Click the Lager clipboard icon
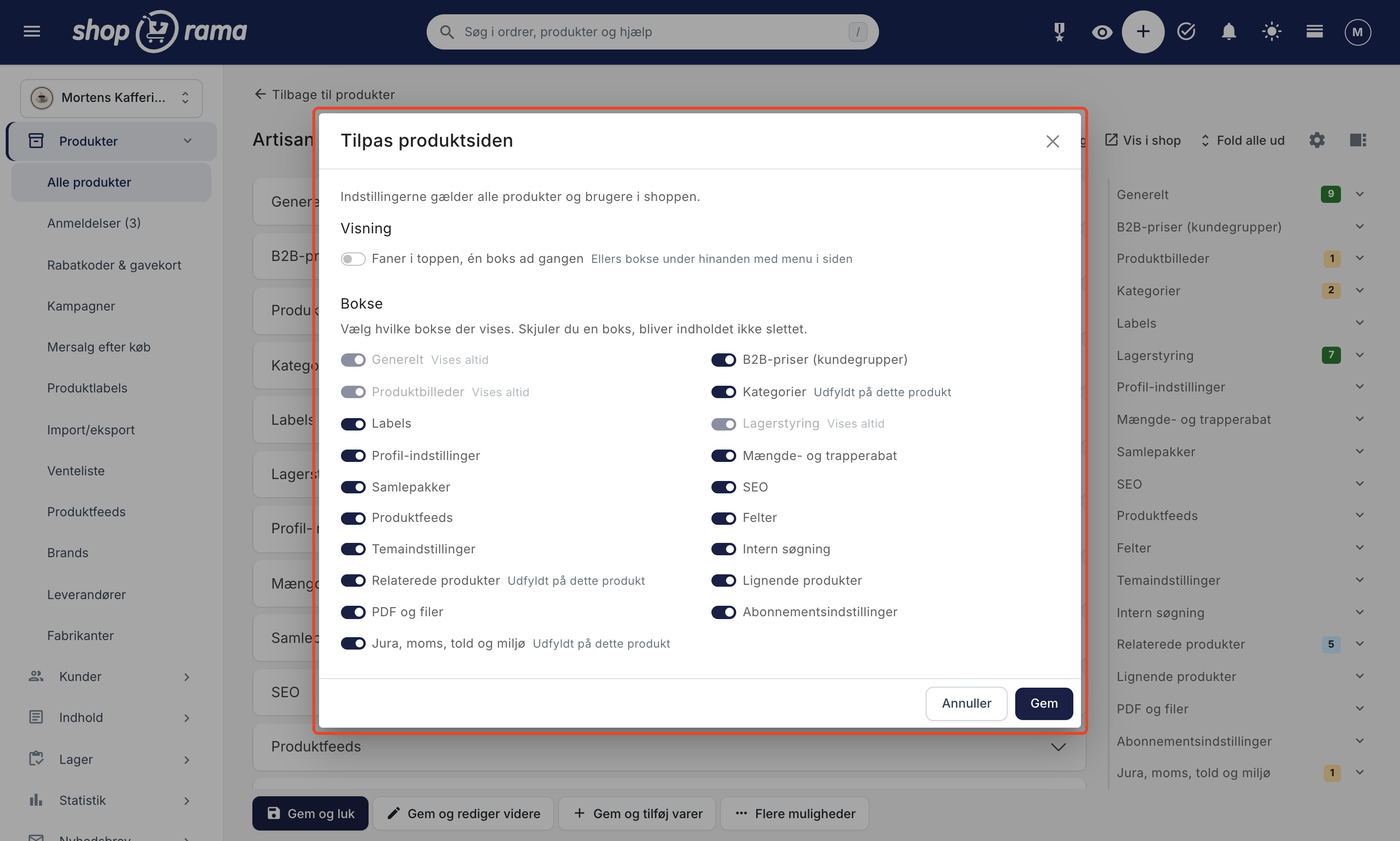Screen dimensions: 1400x841 coord(36,759)
